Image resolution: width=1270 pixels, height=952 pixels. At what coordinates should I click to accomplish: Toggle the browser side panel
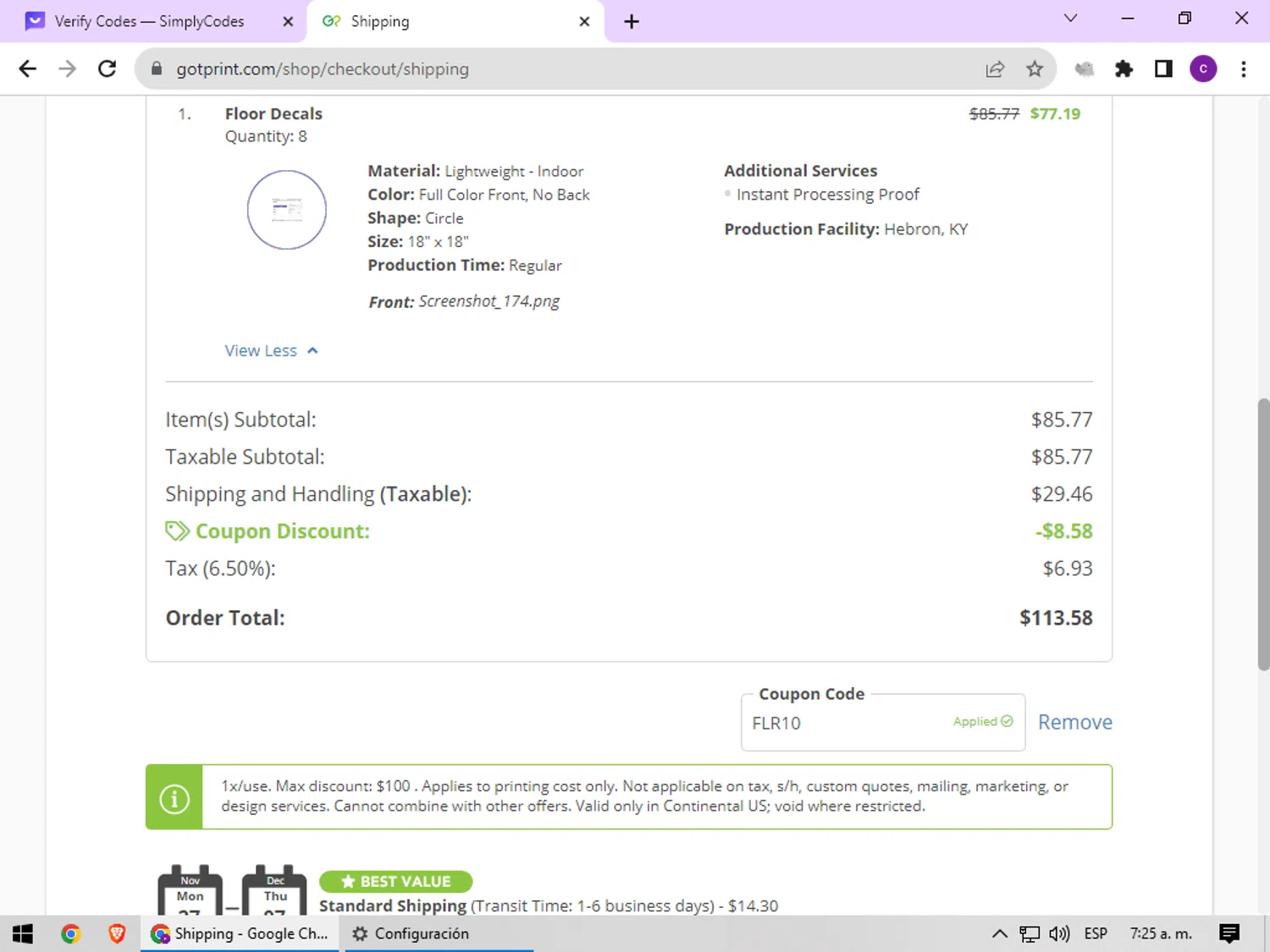point(1163,69)
